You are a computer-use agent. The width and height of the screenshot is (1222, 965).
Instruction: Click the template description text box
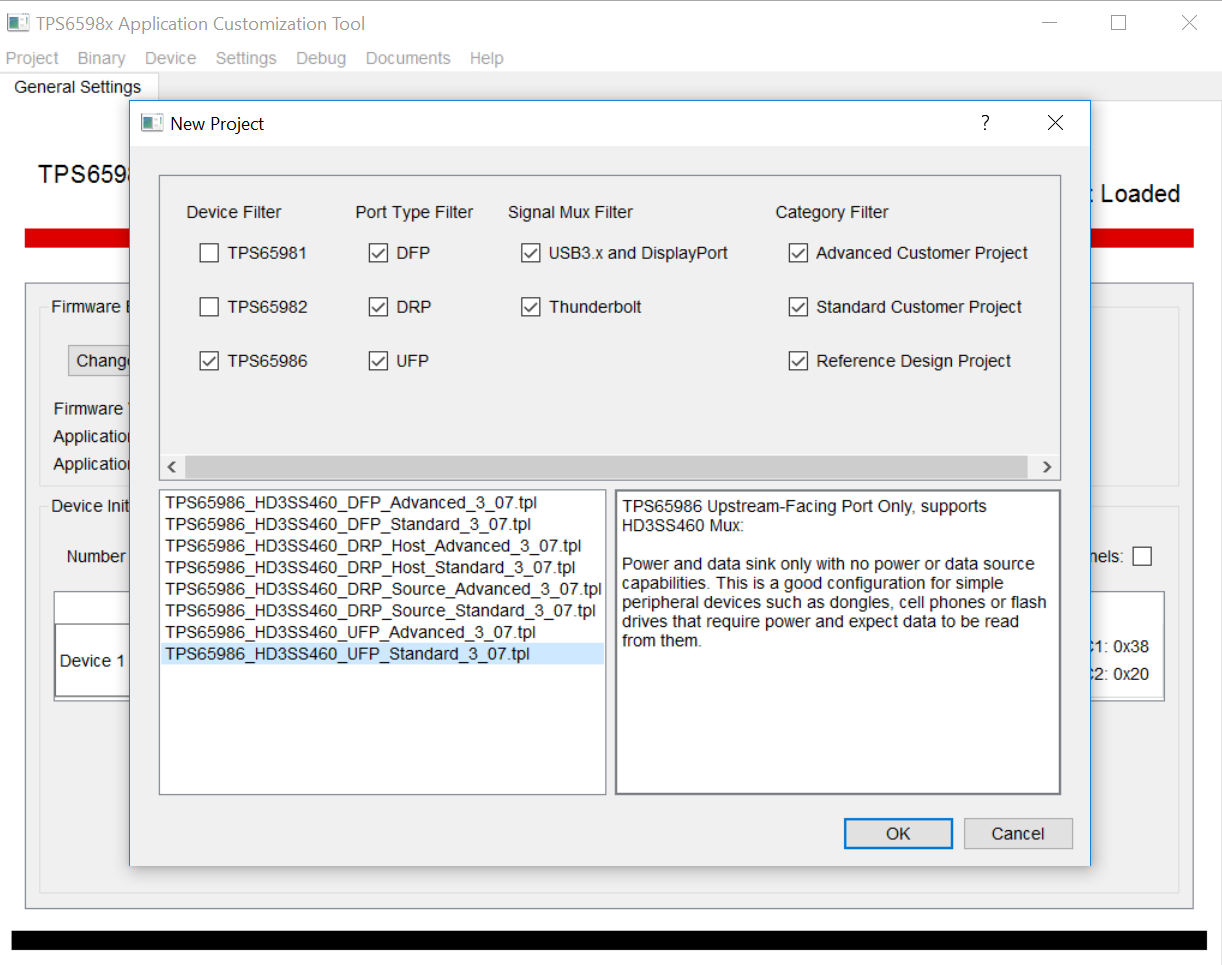[838, 642]
